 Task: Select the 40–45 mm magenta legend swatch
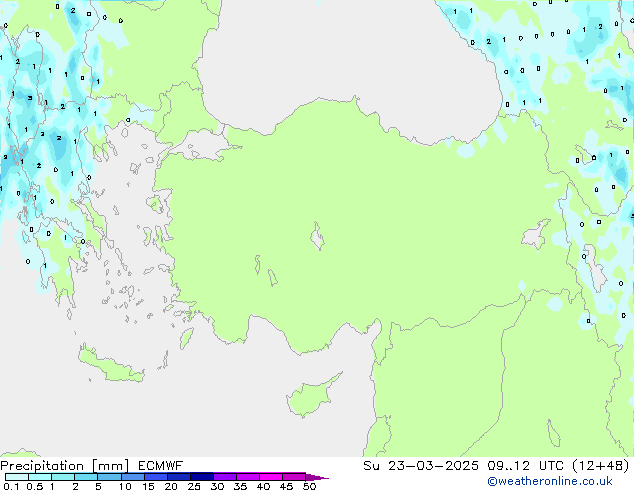click(271, 477)
